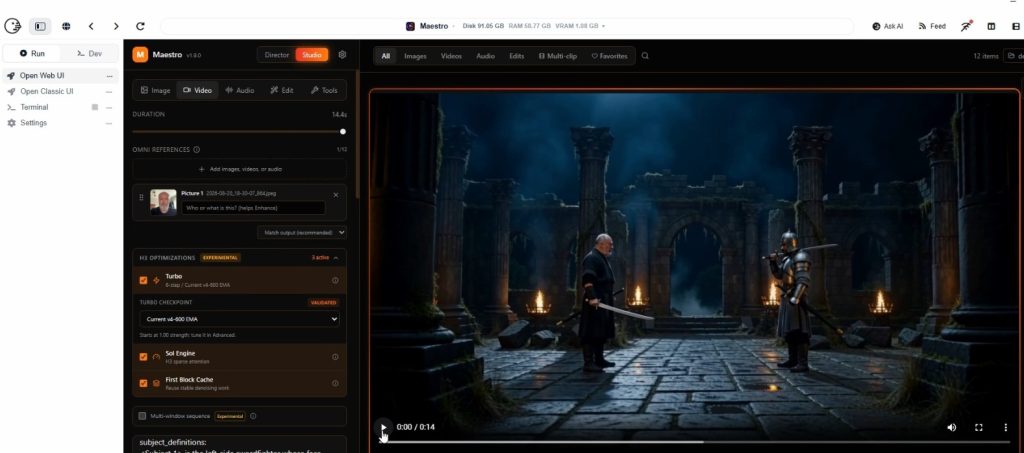Open the Audio generation tab
Image resolution: width=1024 pixels, height=453 pixels.
coord(240,90)
